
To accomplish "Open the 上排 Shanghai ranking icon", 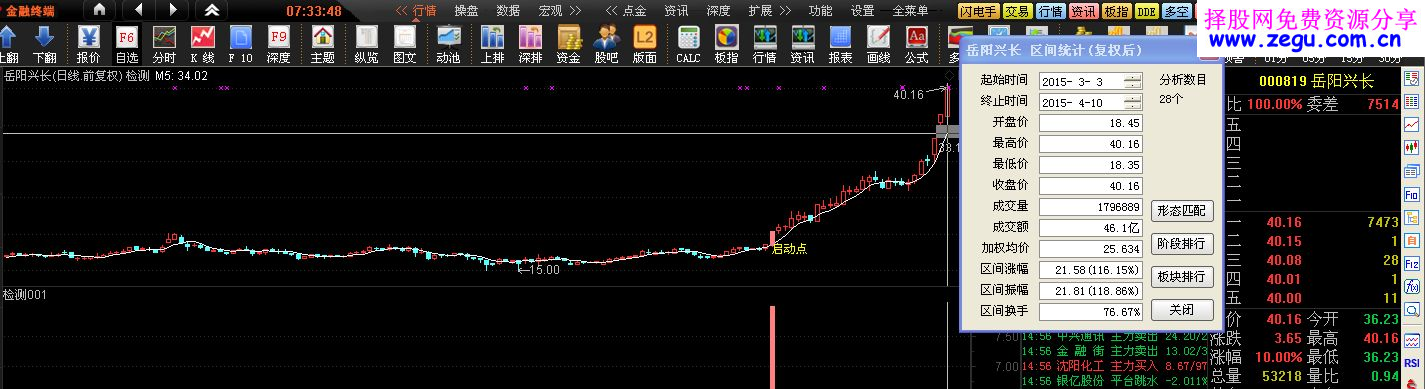I will pos(492,44).
